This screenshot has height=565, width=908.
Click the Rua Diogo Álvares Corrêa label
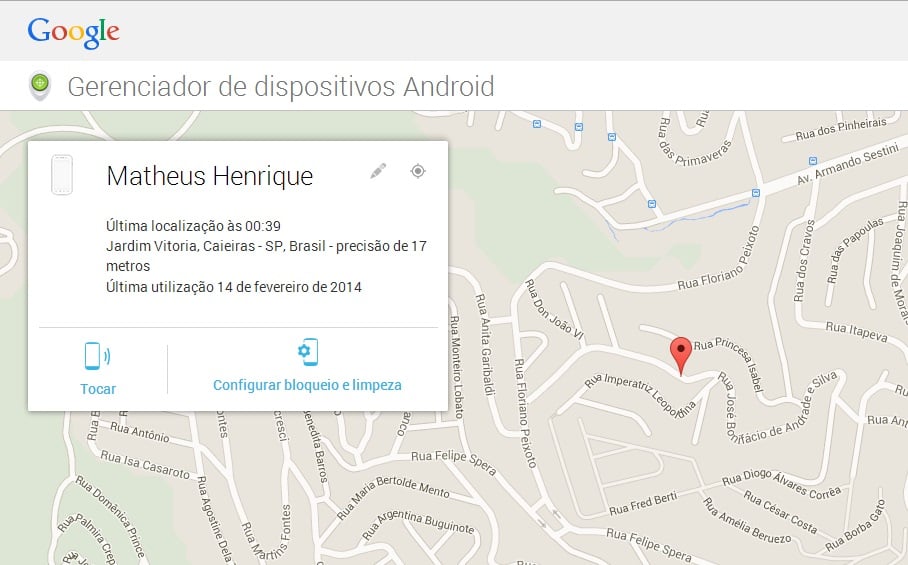point(781,483)
